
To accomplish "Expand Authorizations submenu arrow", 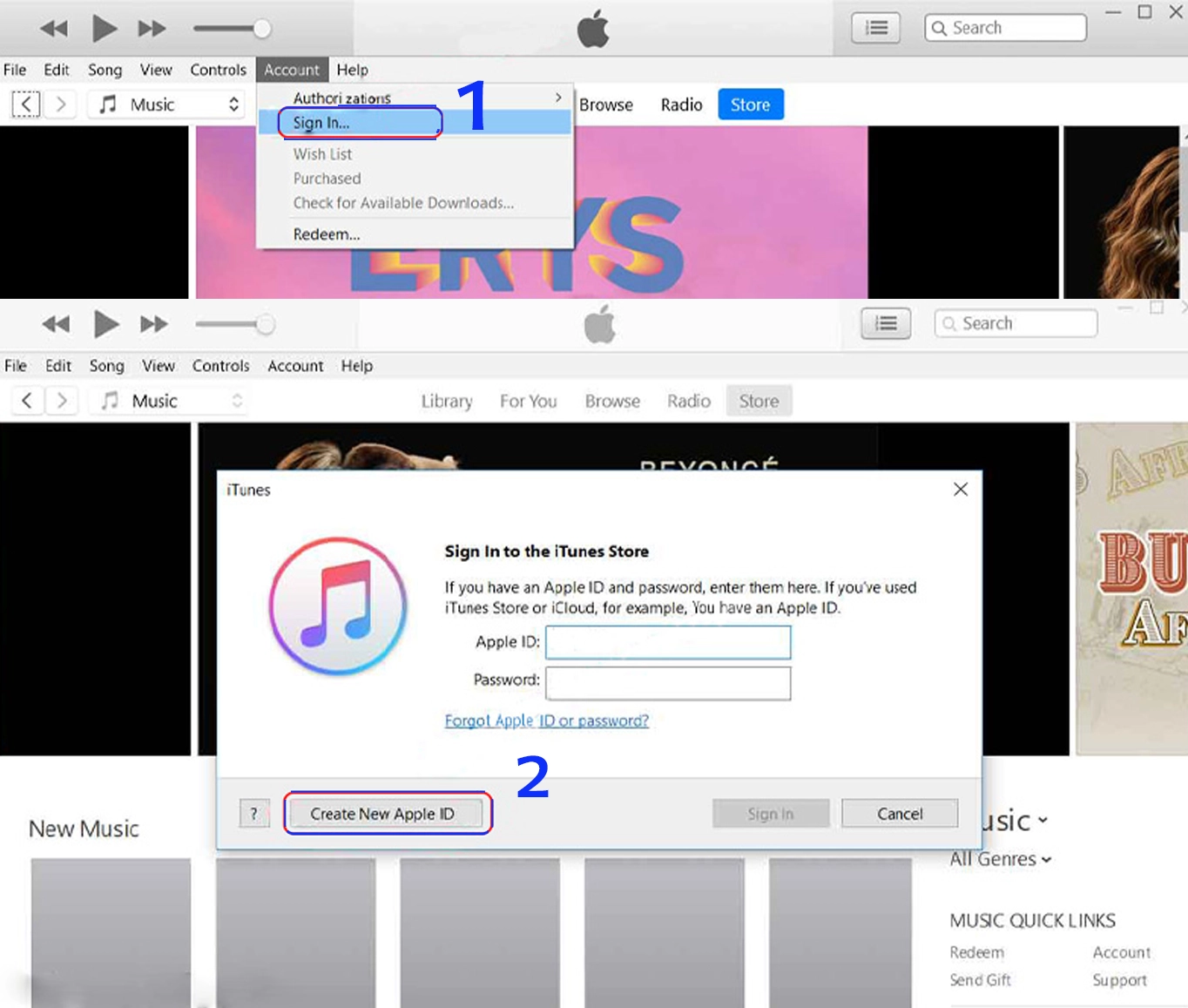I will pyautogui.click(x=558, y=98).
